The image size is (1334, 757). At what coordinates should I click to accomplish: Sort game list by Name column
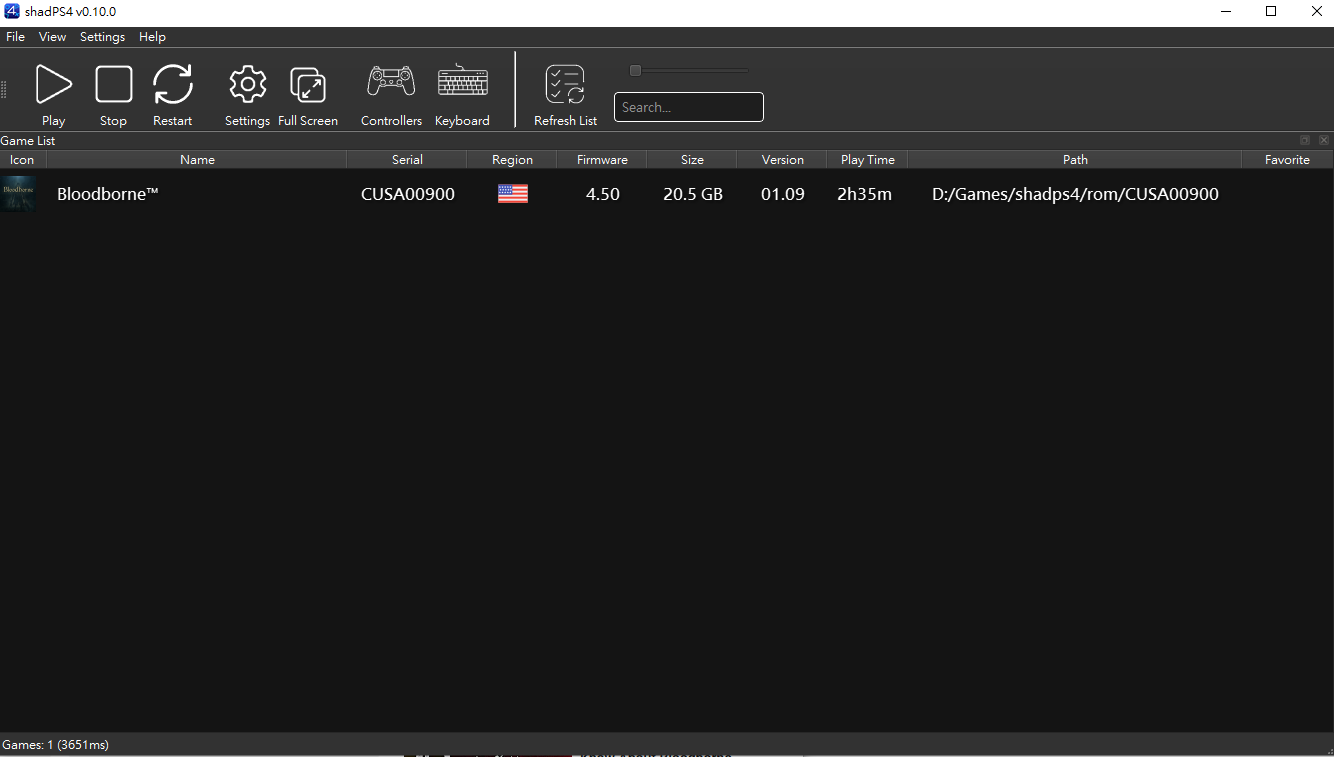pyautogui.click(x=197, y=160)
